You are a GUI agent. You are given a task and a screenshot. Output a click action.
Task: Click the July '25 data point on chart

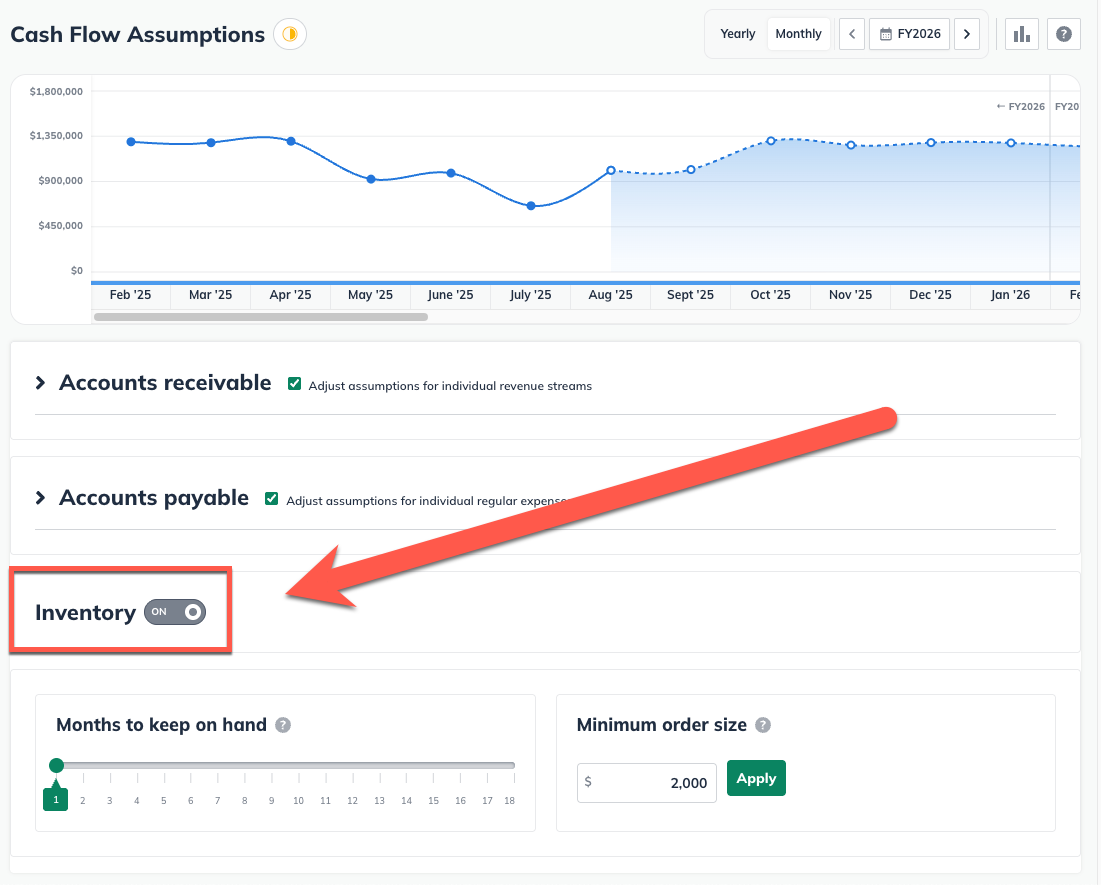click(x=531, y=206)
